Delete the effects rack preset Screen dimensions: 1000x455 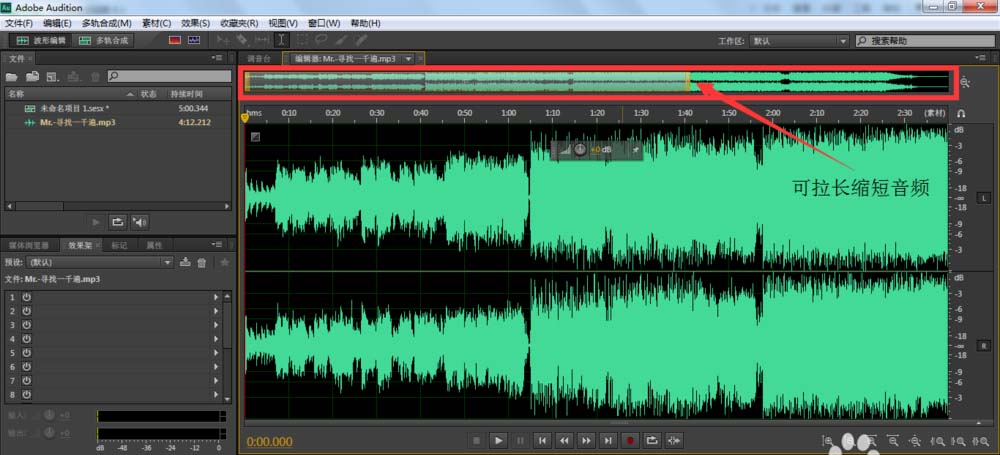pos(202,262)
